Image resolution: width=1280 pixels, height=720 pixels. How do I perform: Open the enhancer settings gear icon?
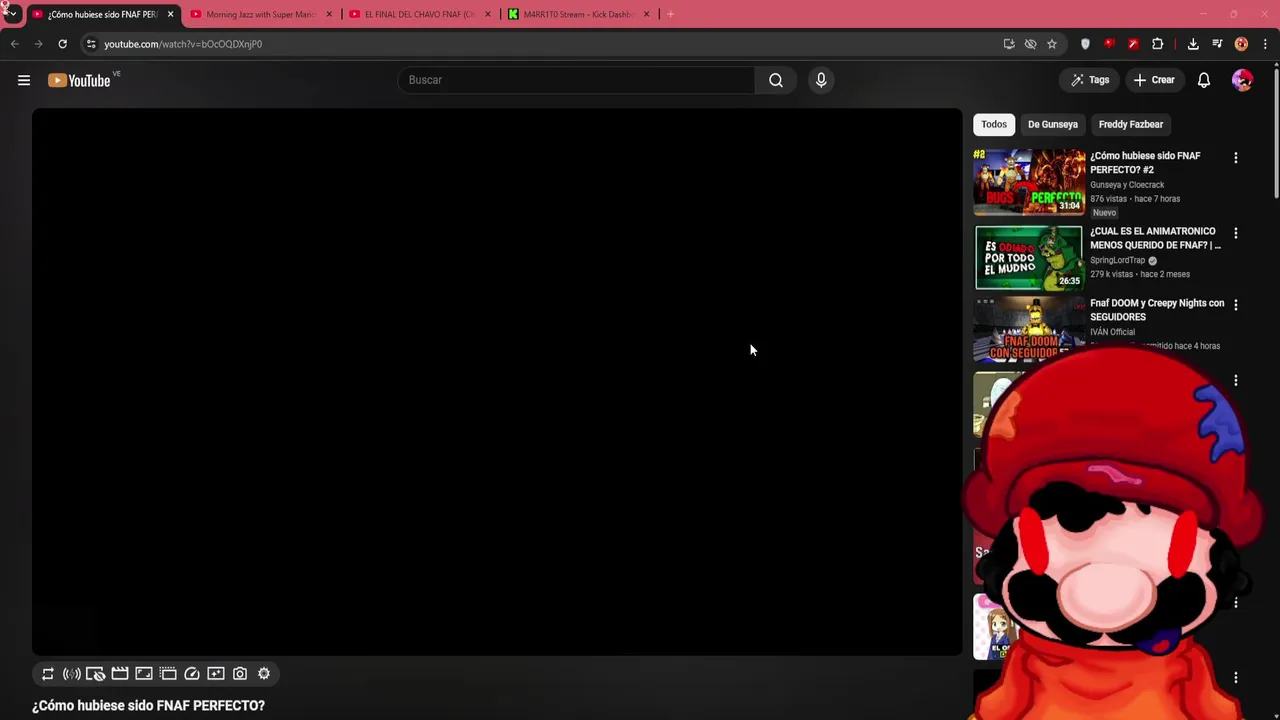[x=264, y=674]
